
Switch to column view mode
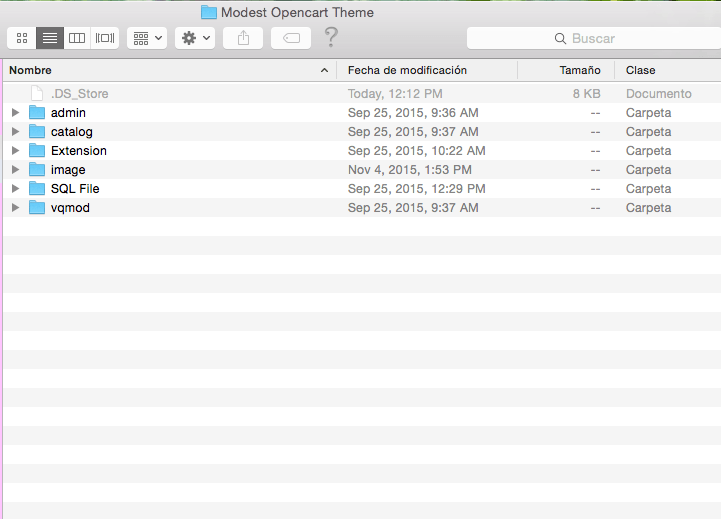[x=77, y=38]
